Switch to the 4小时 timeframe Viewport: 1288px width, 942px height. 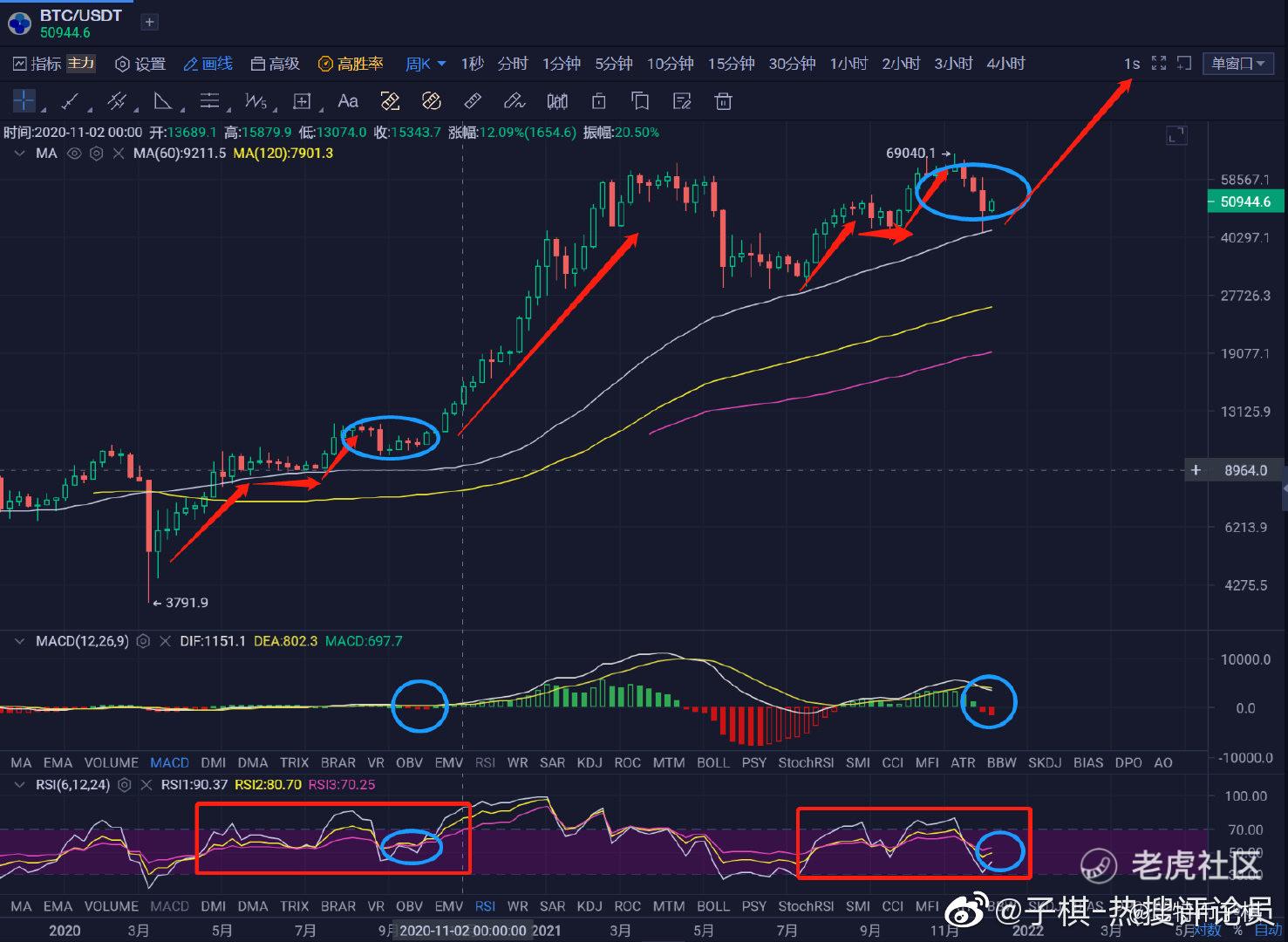coord(1005,64)
